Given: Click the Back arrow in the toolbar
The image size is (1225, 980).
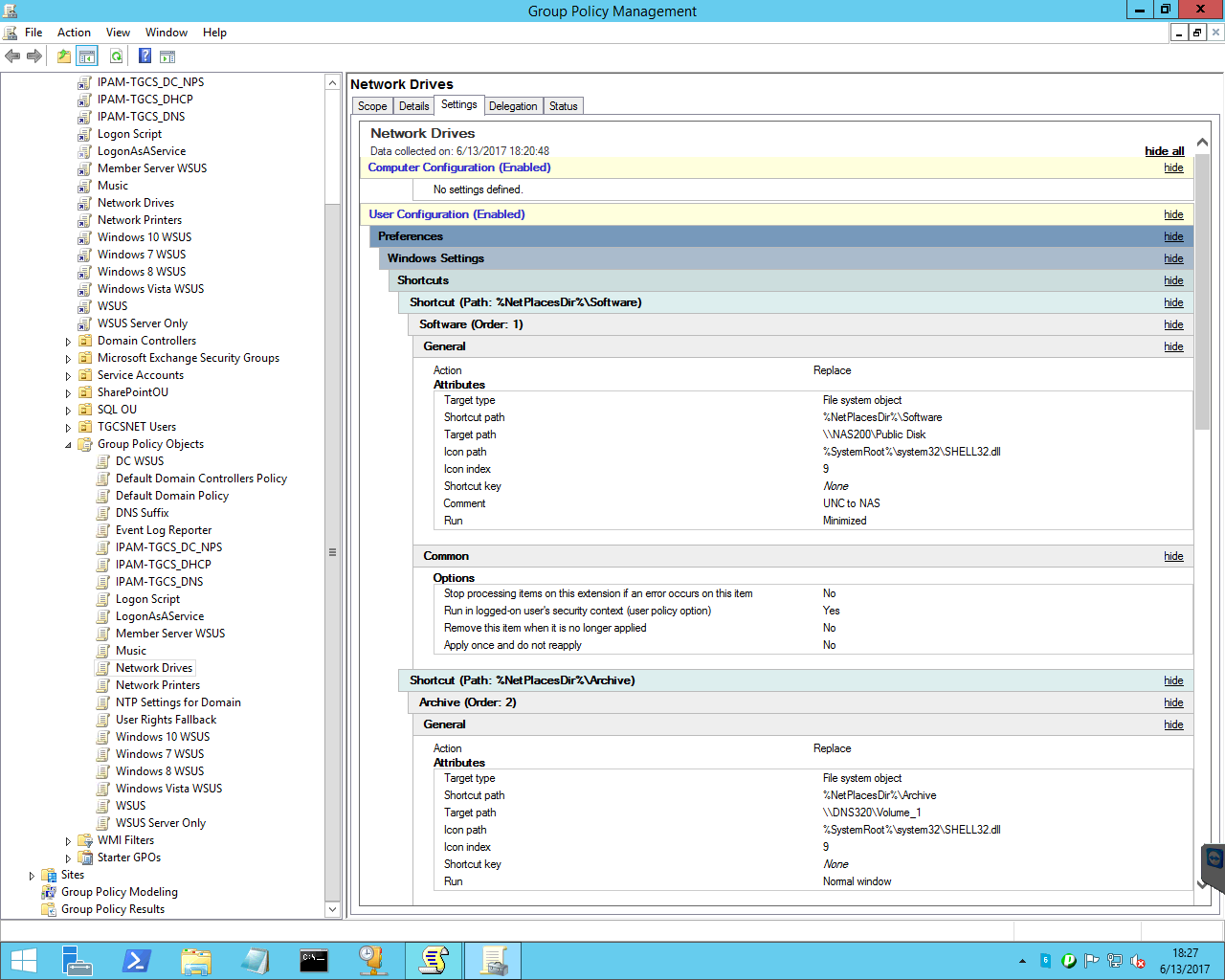Looking at the screenshot, I should (x=12, y=56).
